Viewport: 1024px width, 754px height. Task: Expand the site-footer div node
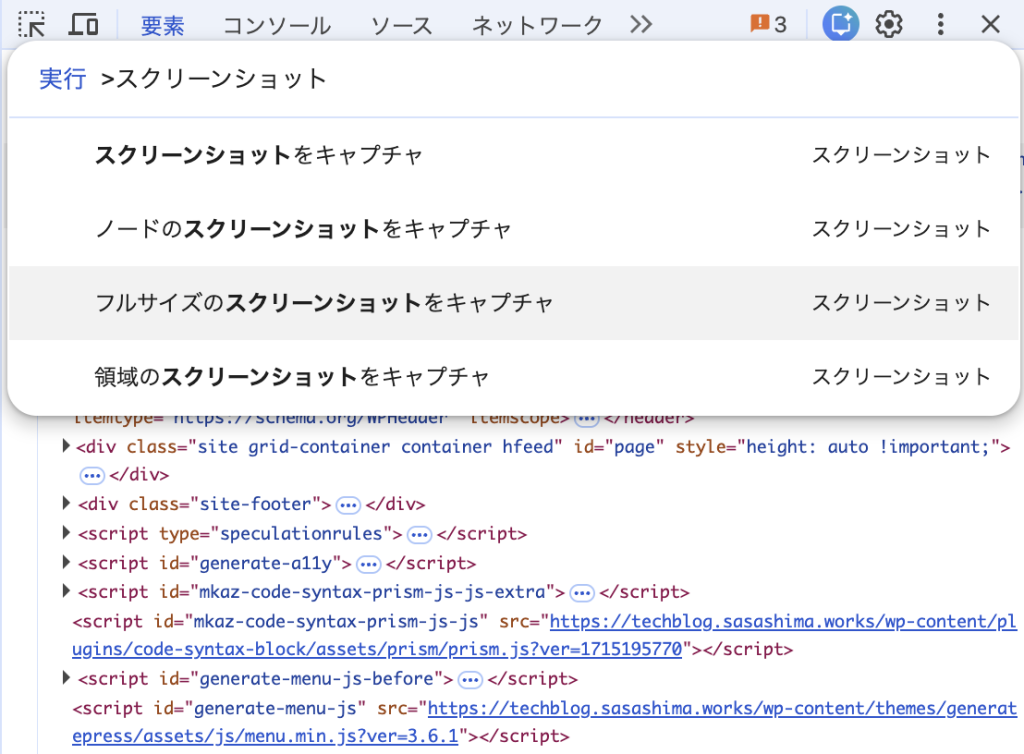pyautogui.click(x=66, y=503)
